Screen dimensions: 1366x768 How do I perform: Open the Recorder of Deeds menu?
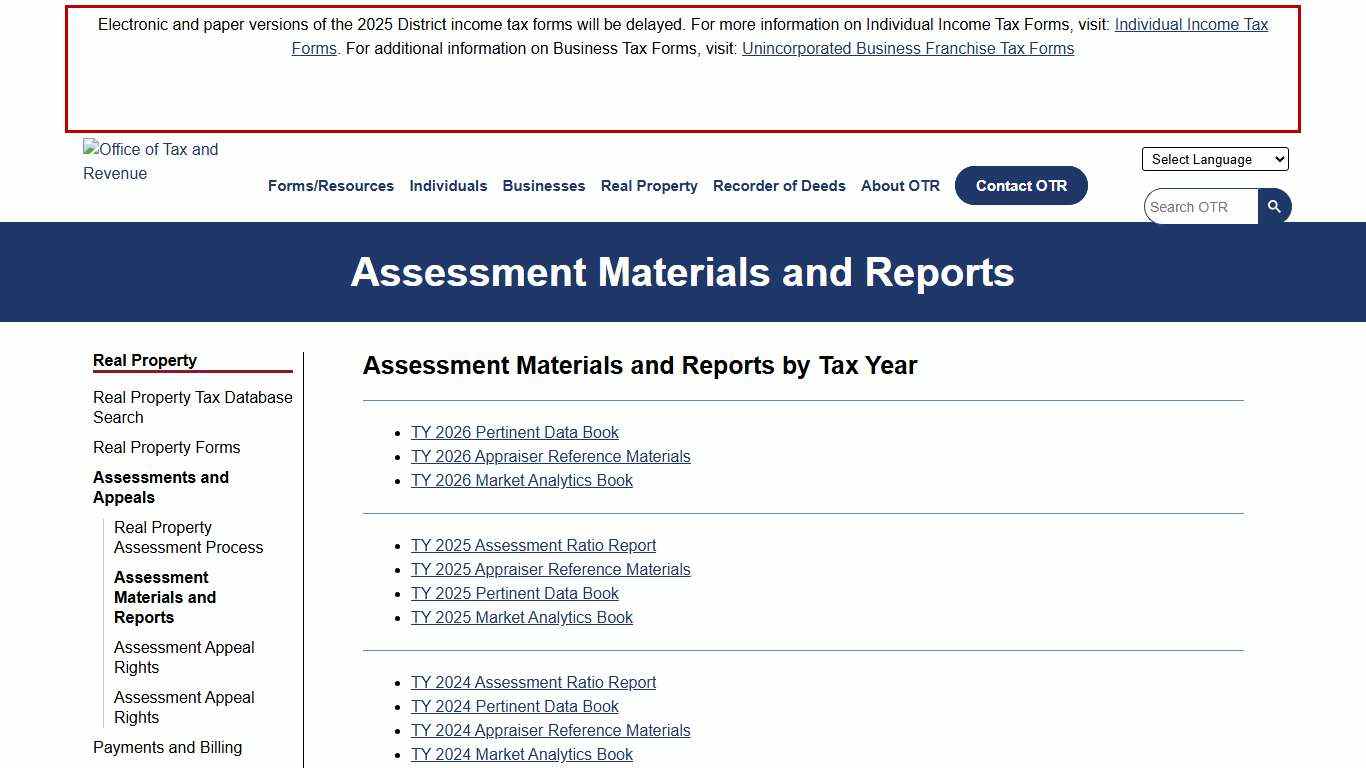779,185
